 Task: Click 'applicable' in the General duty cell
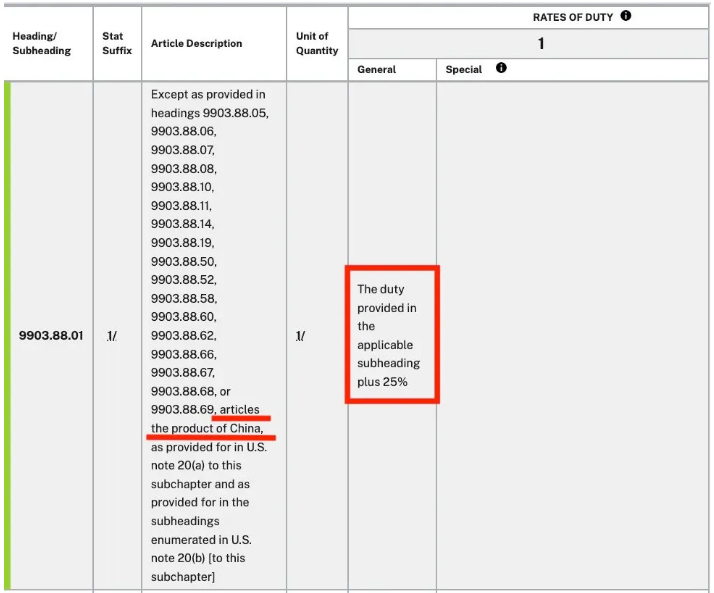pos(385,345)
